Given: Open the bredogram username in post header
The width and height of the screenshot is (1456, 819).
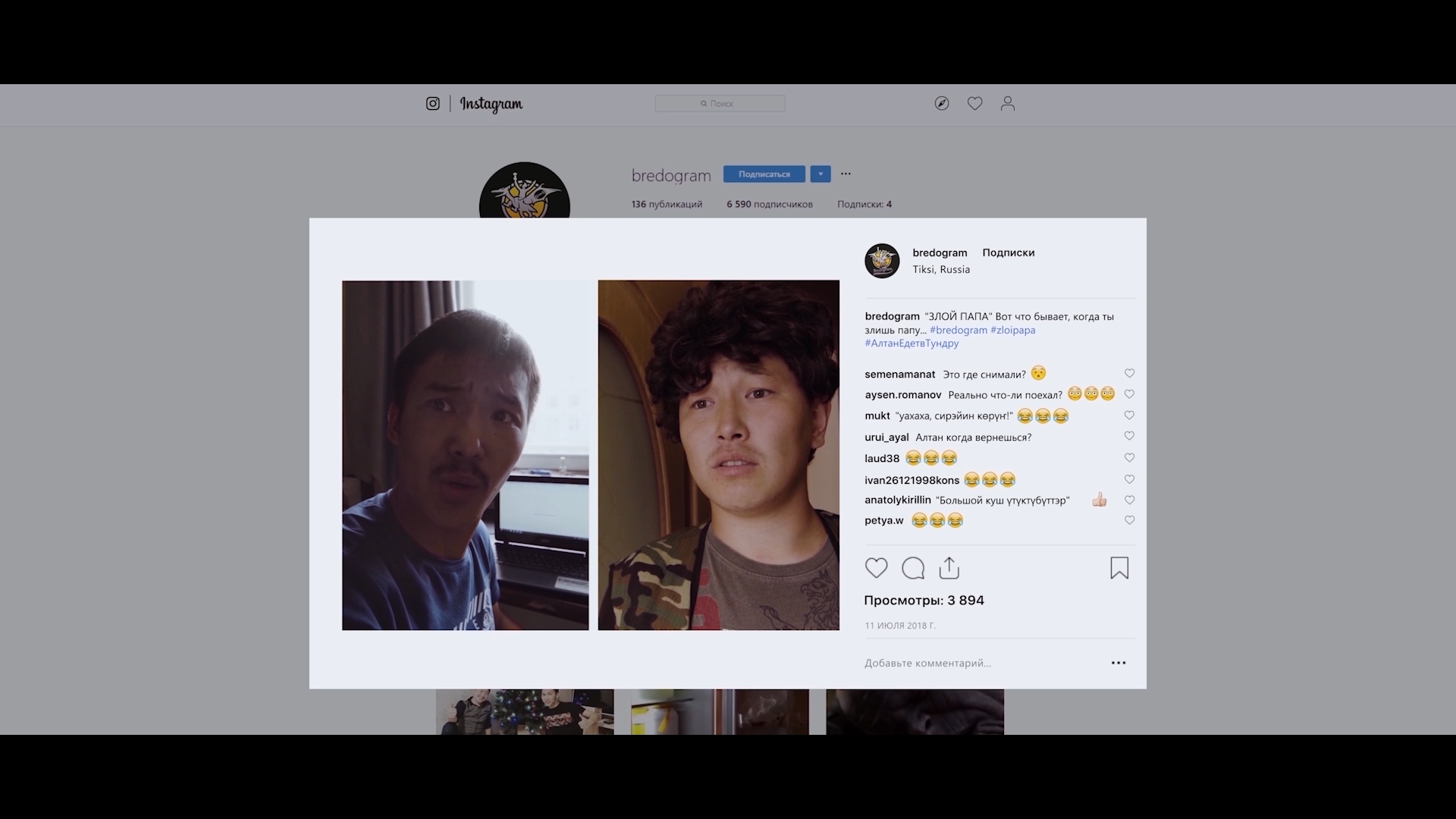Looking at the screenshot, I should (940, 253).
